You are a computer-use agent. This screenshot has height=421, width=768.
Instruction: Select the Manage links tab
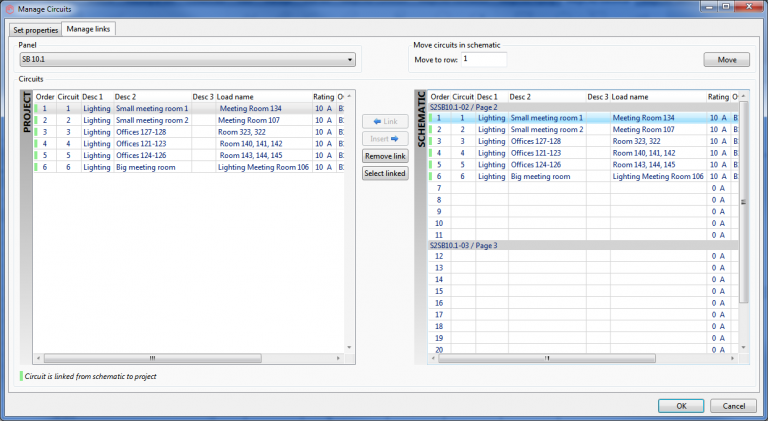tap(89, 29)
